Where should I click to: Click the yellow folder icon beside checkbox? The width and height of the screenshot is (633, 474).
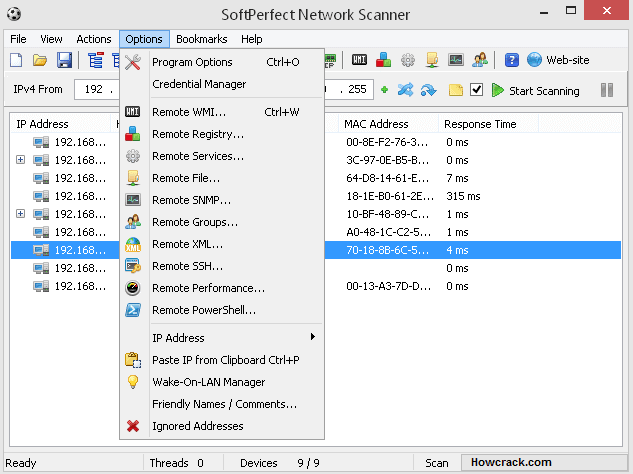(456, 90)
